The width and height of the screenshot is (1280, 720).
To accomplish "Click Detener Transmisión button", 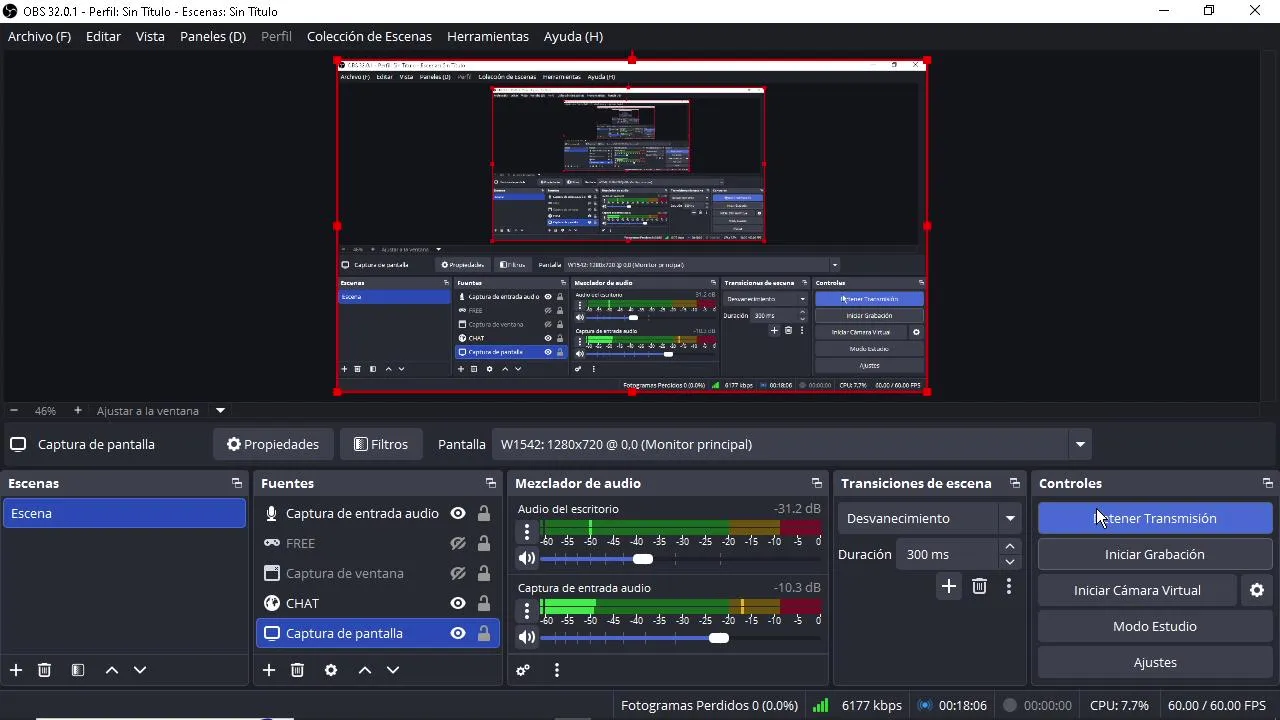I will tap(1155, 518).
